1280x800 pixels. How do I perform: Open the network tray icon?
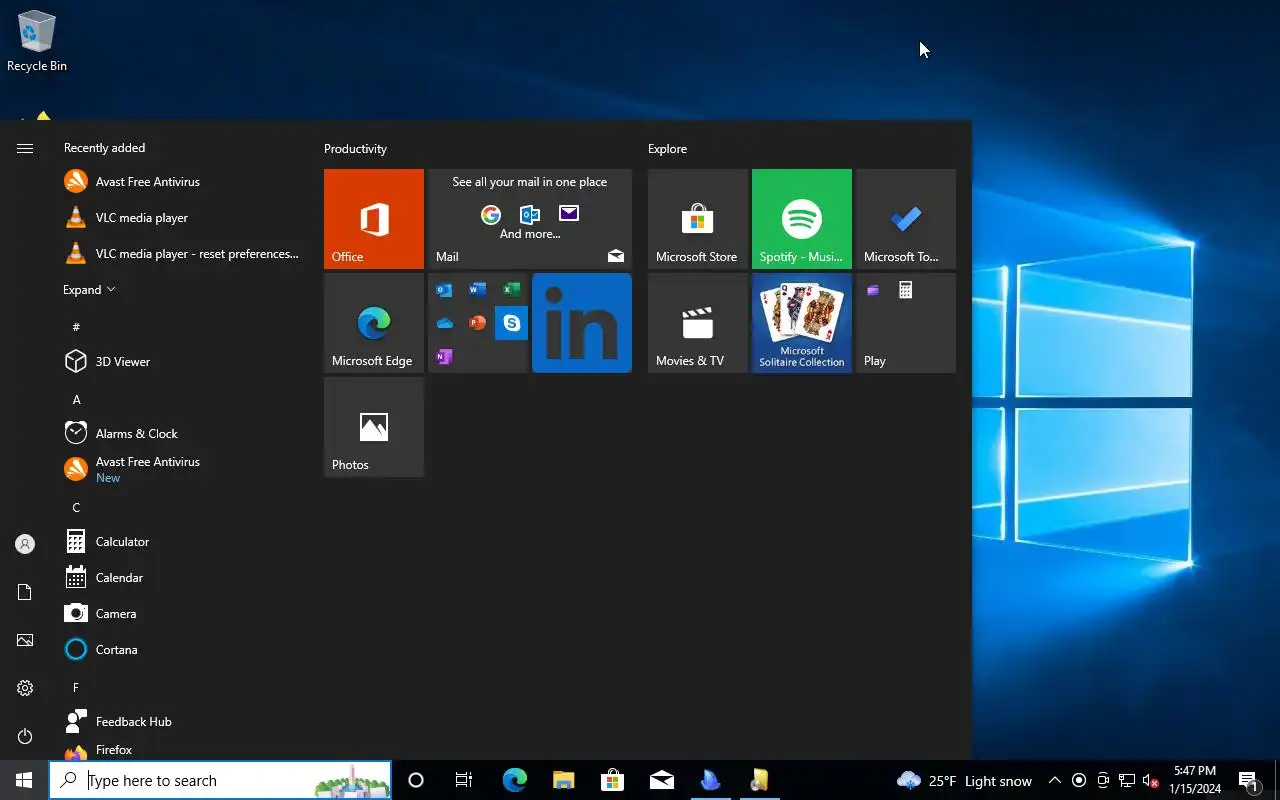point(1126,781)
